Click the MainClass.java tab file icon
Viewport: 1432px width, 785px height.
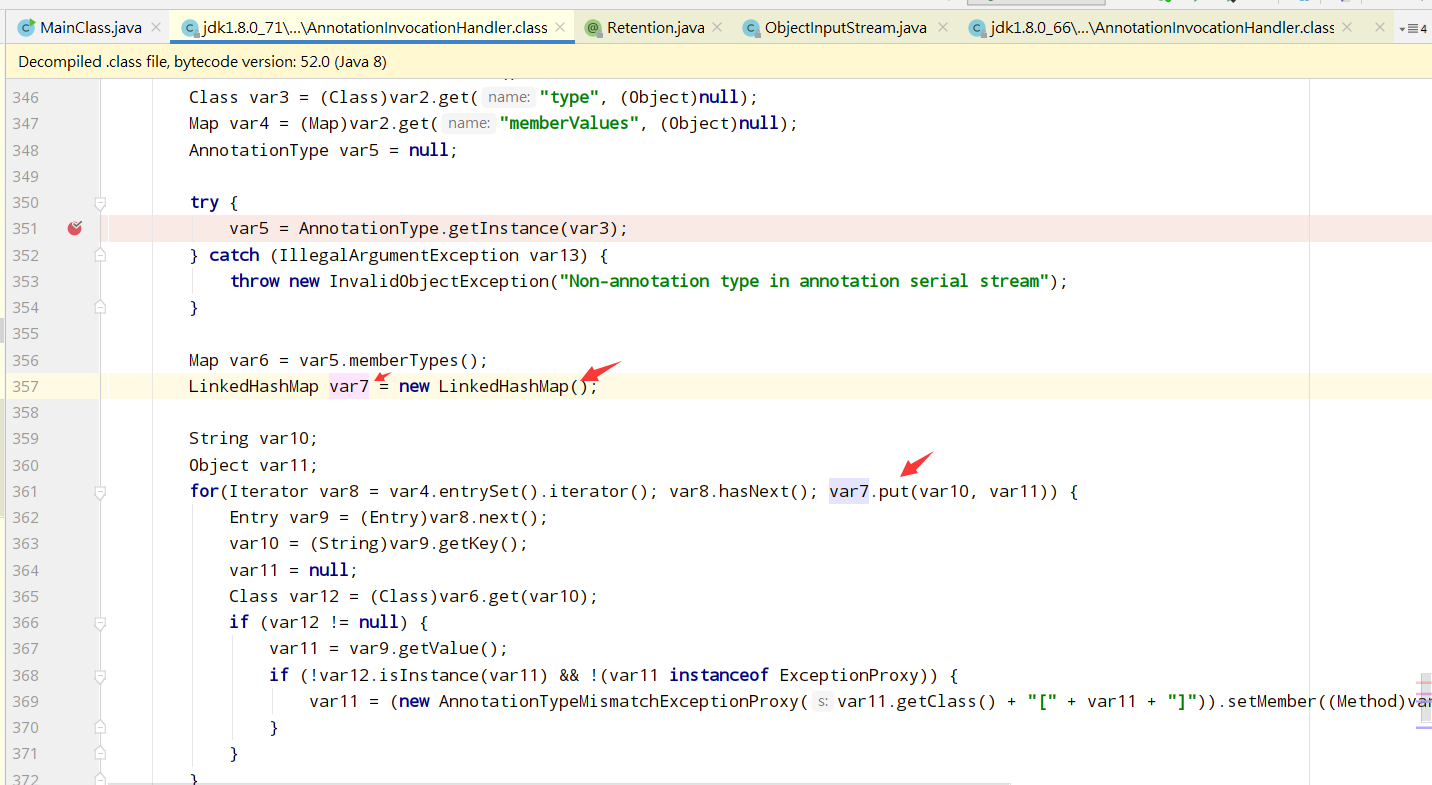[x=27, y=27]
